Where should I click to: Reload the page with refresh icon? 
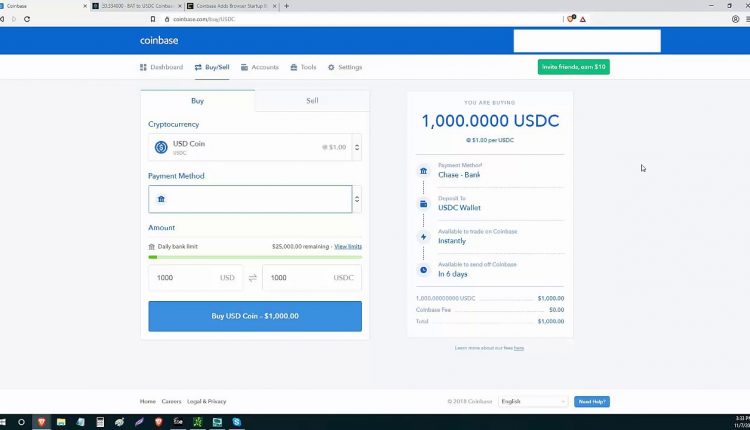[x=27, y=19]
